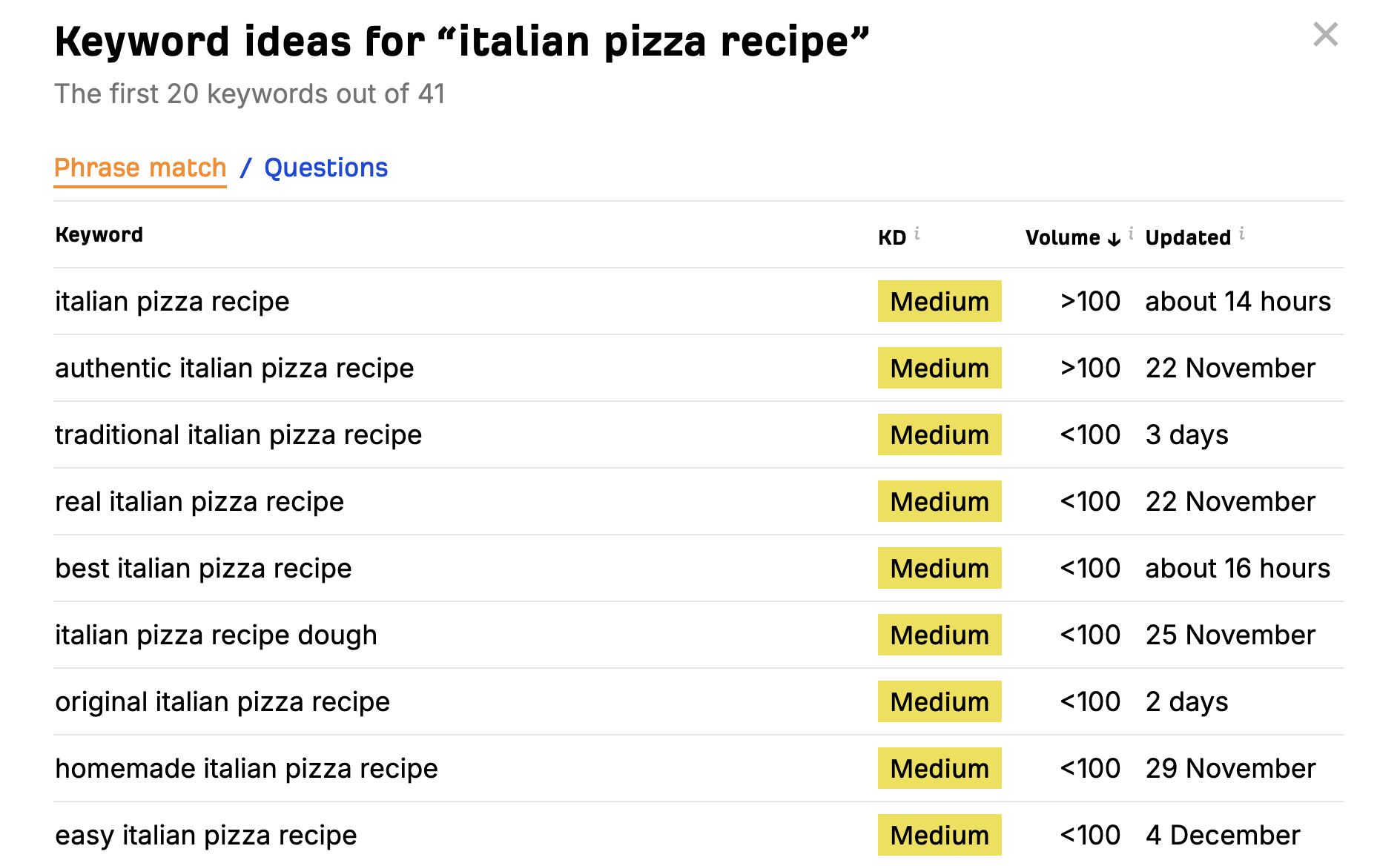Open "original italian pizza recipe" keyword
The height and width of the screenshot is (866, 1400).
coord(222,701)
